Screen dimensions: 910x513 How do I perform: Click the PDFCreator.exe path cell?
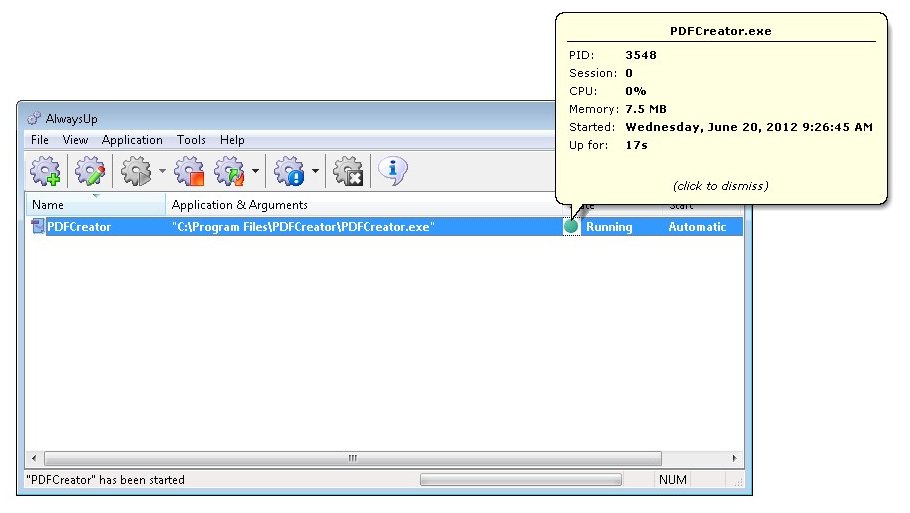[304, 227]
